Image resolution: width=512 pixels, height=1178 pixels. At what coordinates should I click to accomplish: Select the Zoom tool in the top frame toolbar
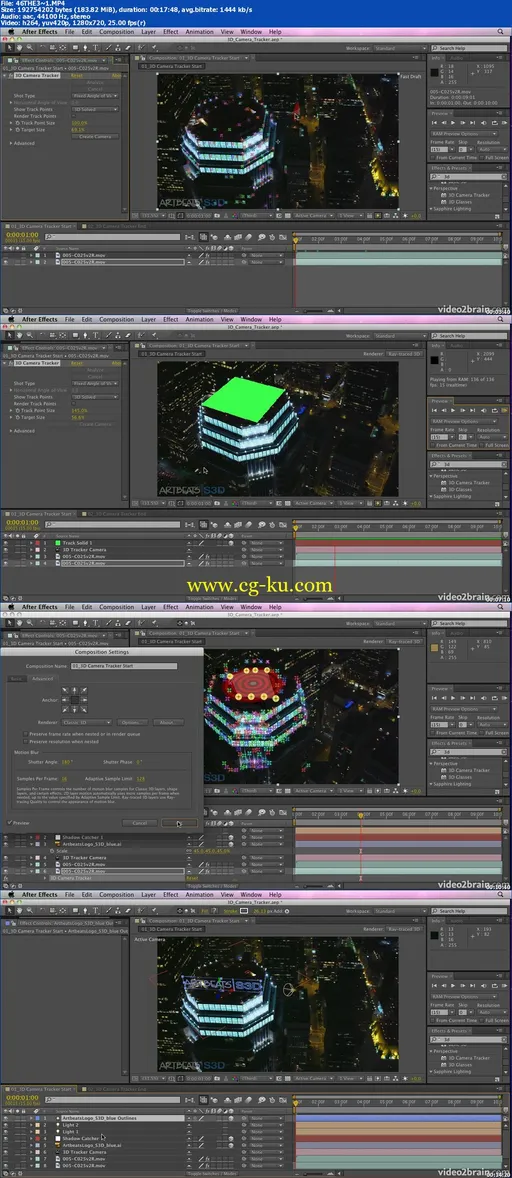[29, 48]
